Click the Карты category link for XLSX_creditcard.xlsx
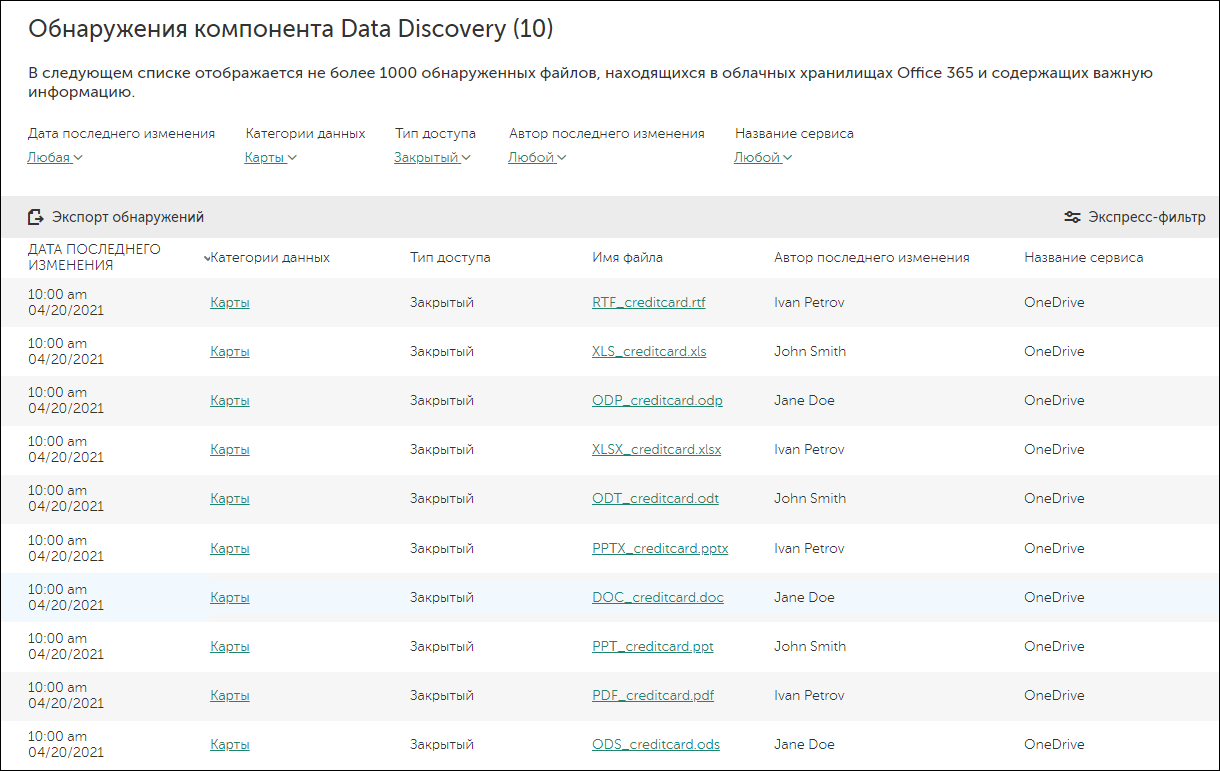 [x=230, y=450]
